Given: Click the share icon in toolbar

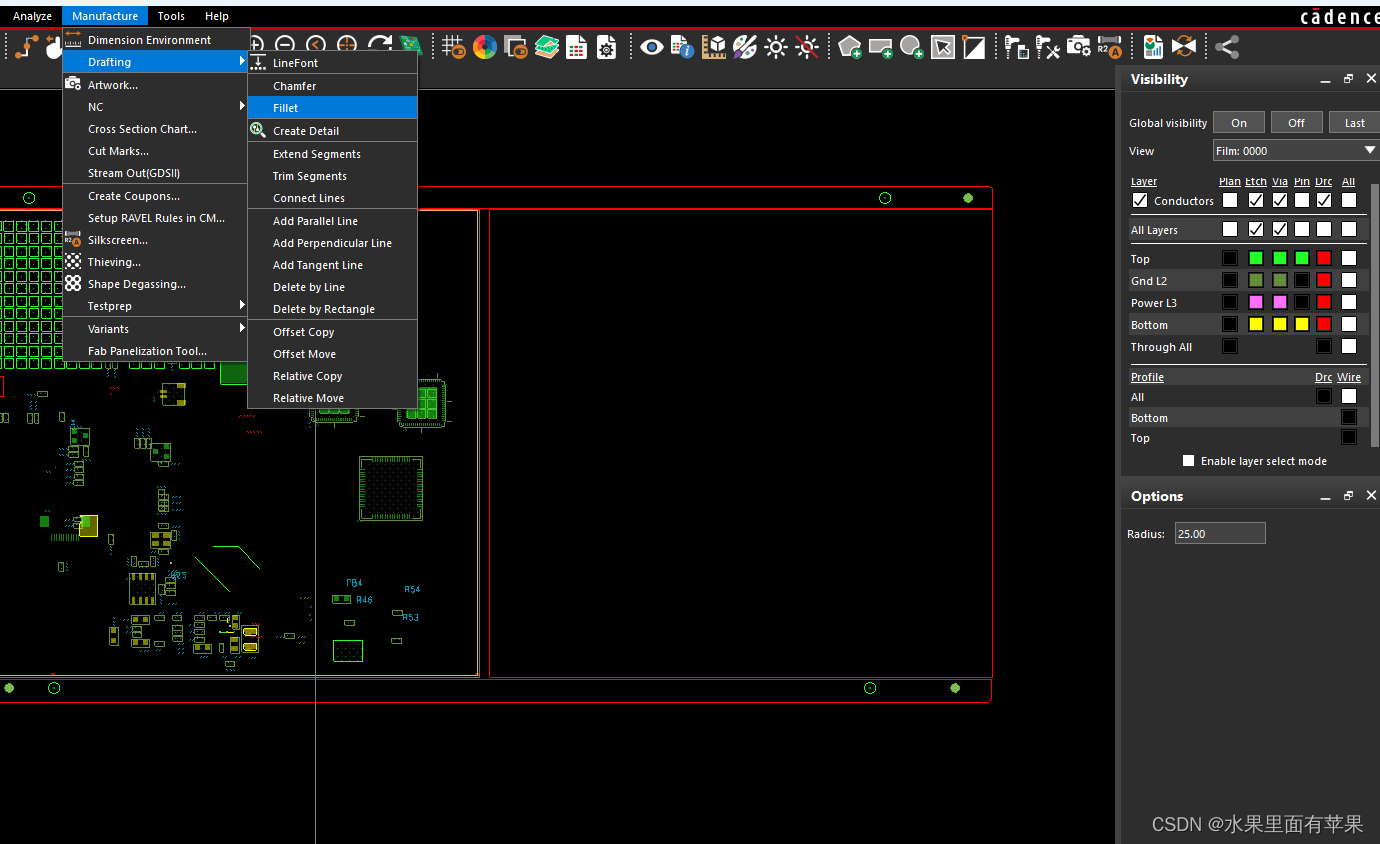Looking at the screenshot, I should tap(1227, 47).
